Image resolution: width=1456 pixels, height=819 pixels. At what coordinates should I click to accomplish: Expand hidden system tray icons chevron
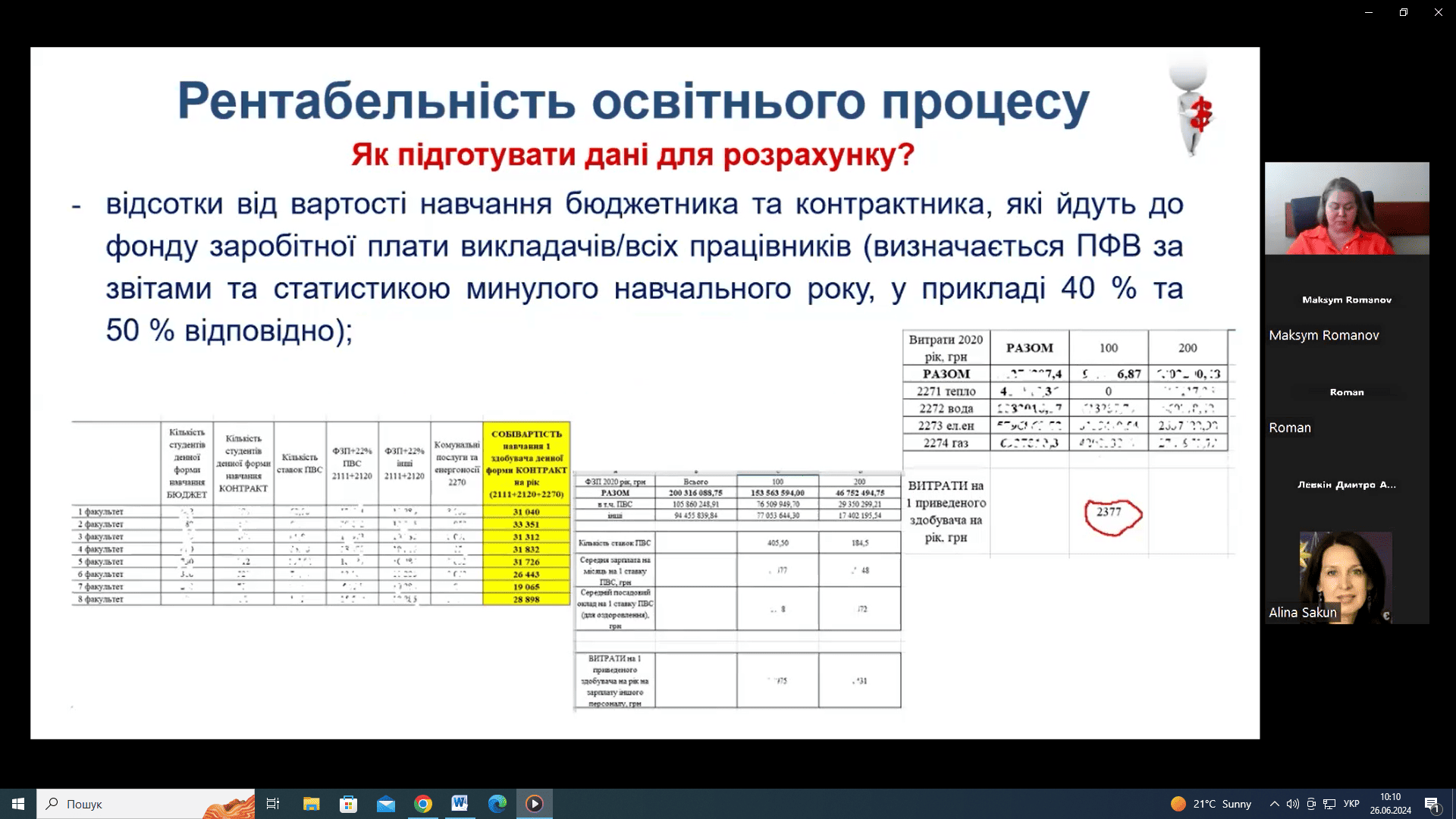tap(1275, 804)
